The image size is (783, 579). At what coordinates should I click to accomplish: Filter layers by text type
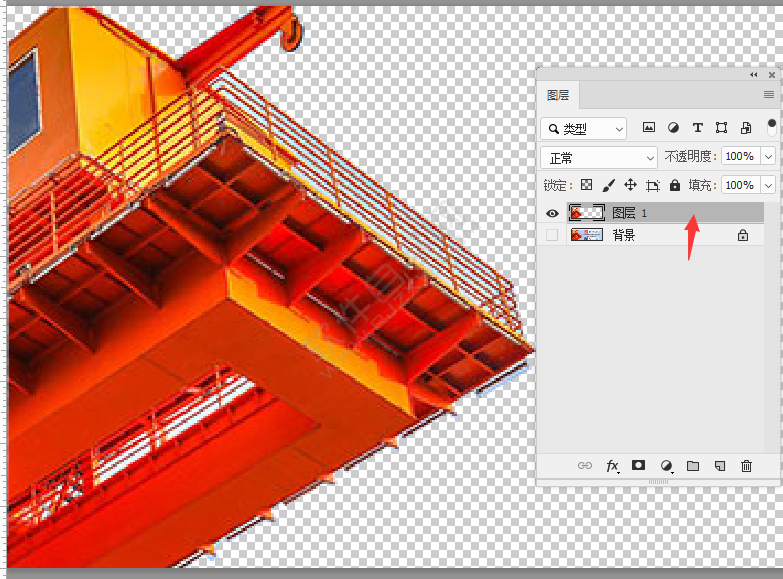[x=698, y=127]
